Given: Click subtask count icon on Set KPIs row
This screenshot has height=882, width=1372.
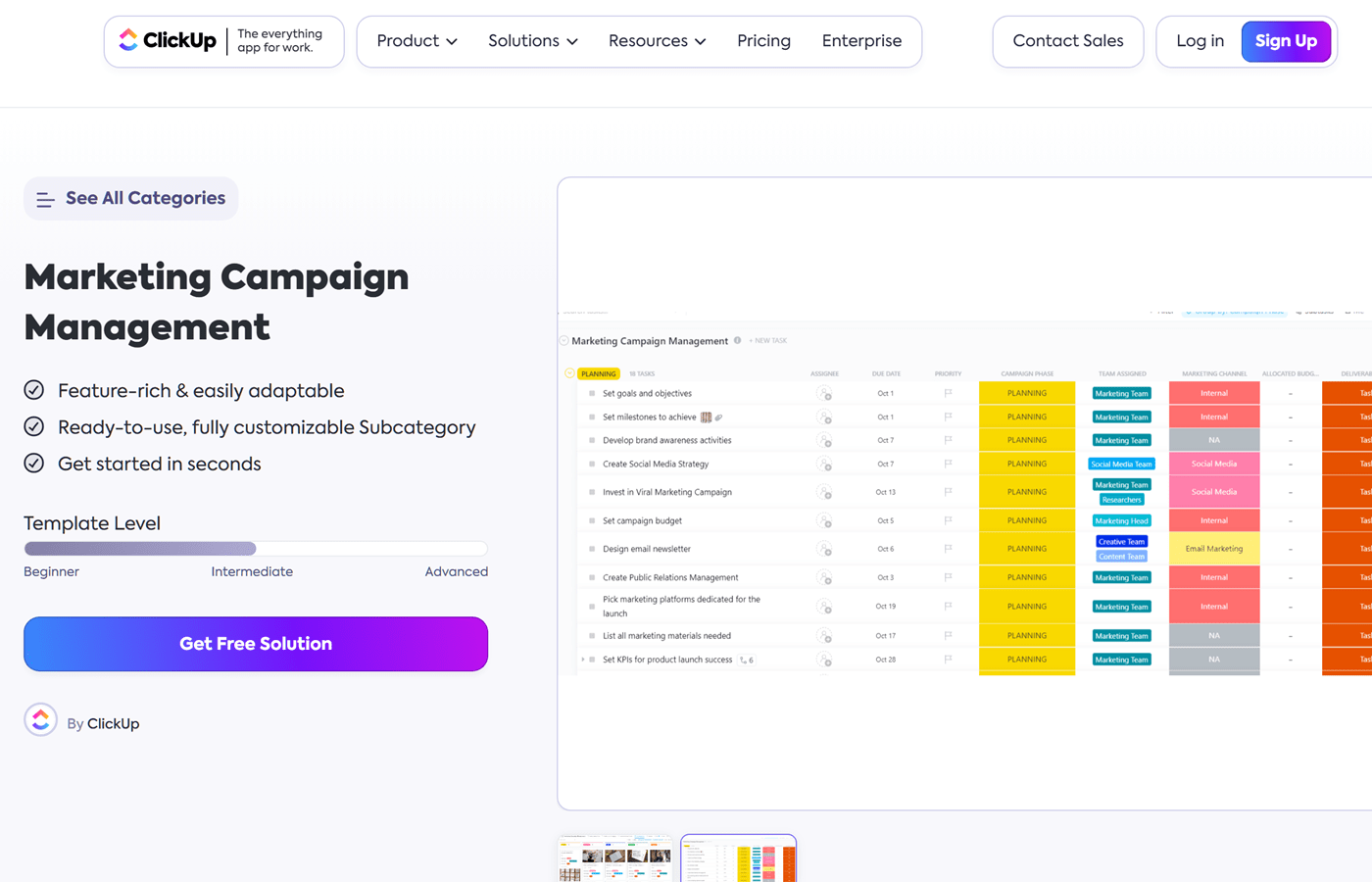Looking at the screenshot, I should click(x=746, y=661).
